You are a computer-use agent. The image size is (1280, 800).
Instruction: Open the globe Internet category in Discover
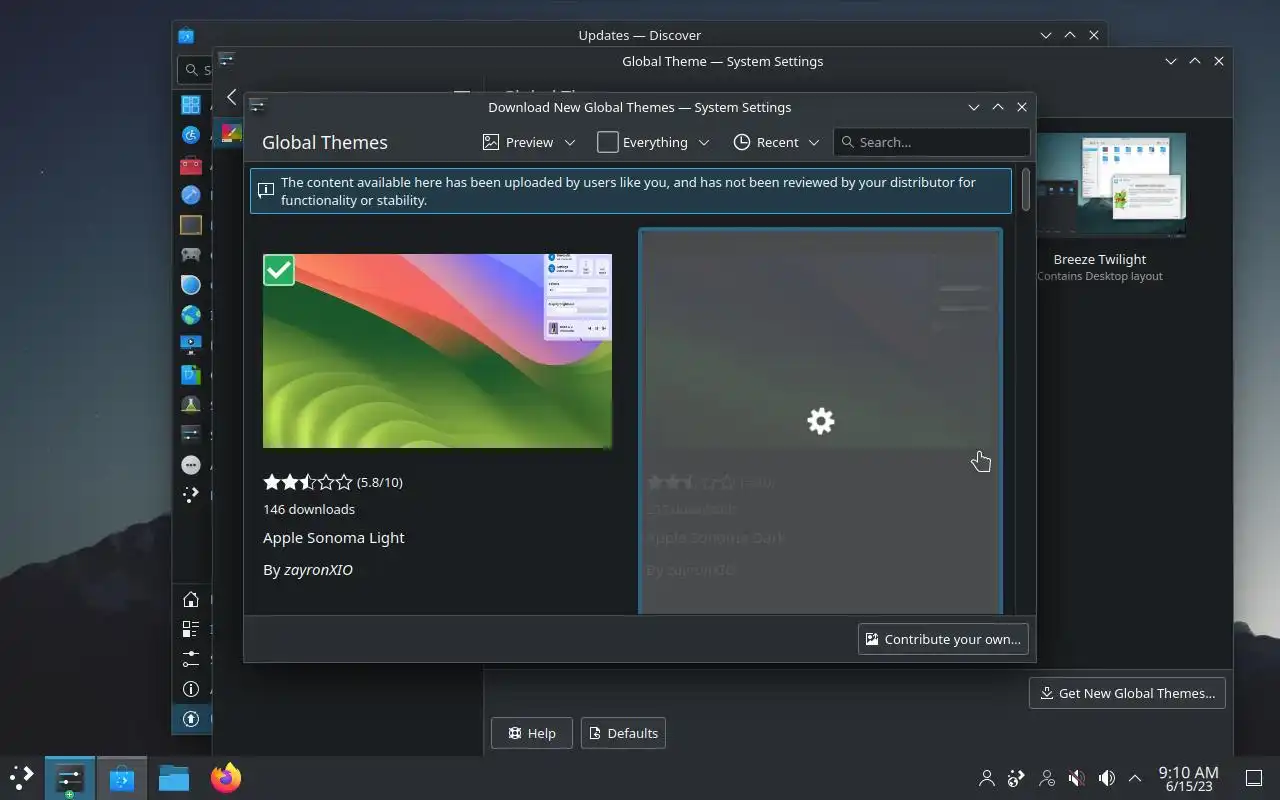(x=191, y=315)
